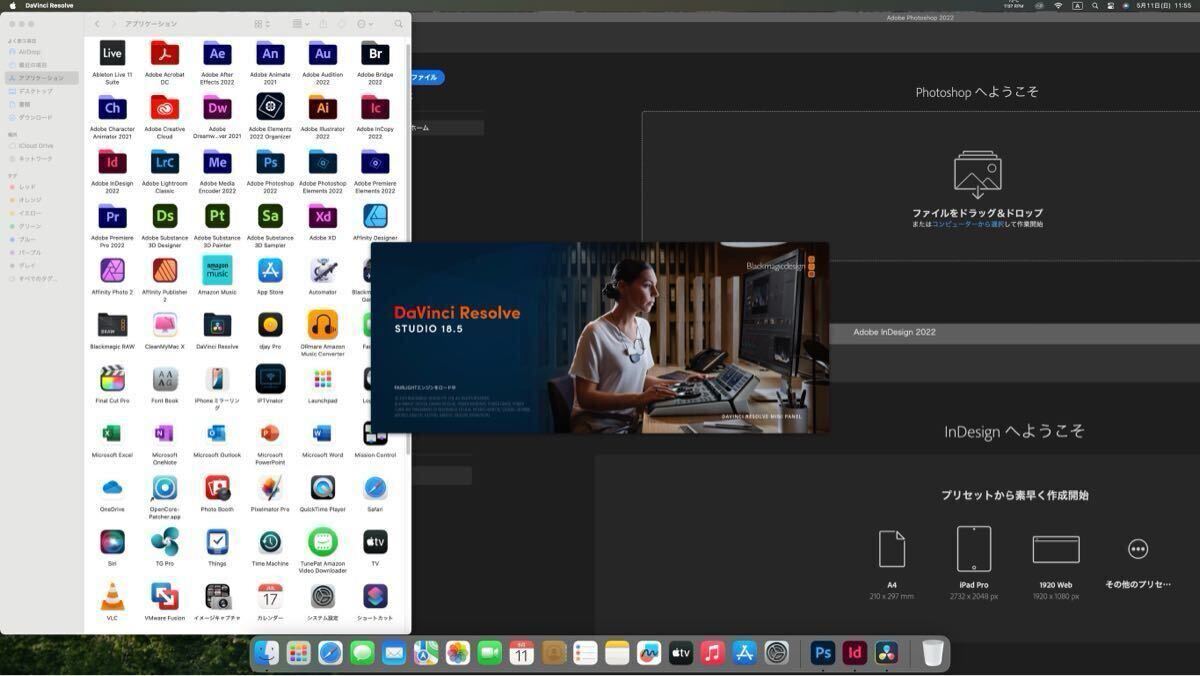Expand the Finder grouping options dropdown
This screenshot has width=1200, height=676.
pyautogui.click(x=300, y=24)
